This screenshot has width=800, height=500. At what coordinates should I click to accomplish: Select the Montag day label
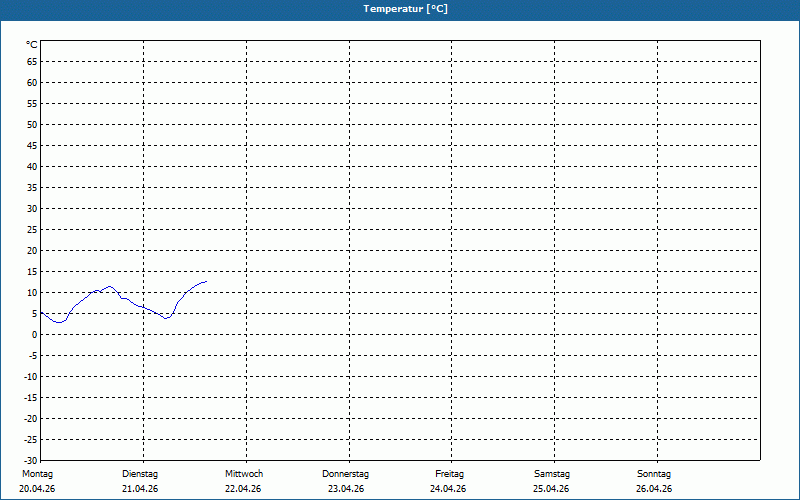point(37,474)
